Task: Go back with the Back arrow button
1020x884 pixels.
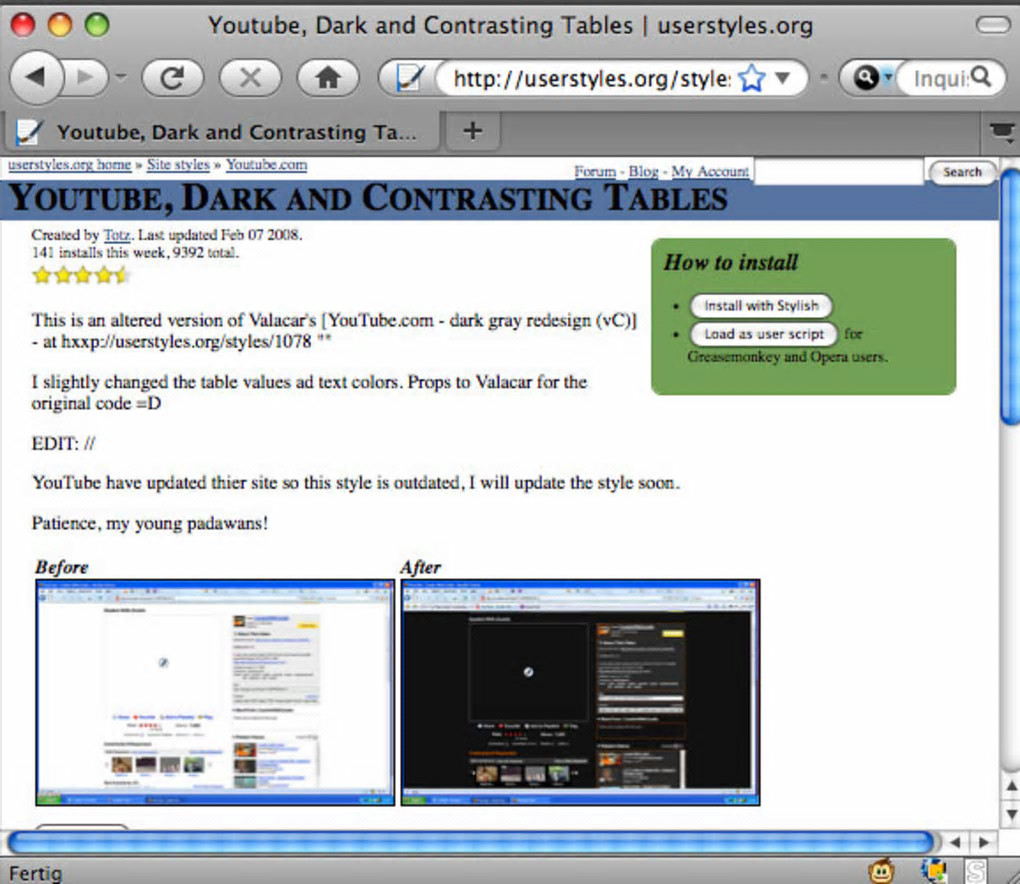Action: [37, 77]
